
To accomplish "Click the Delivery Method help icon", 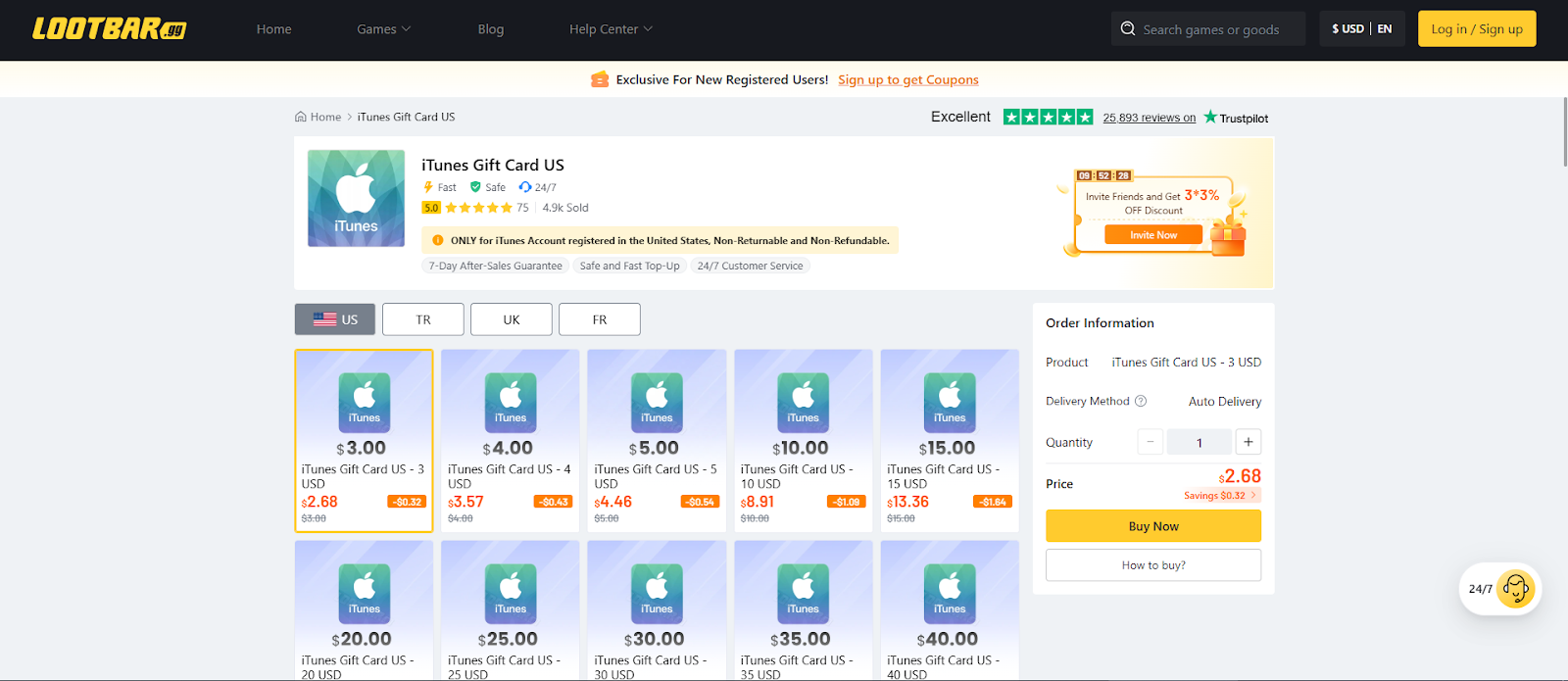I will point(1141,401).
